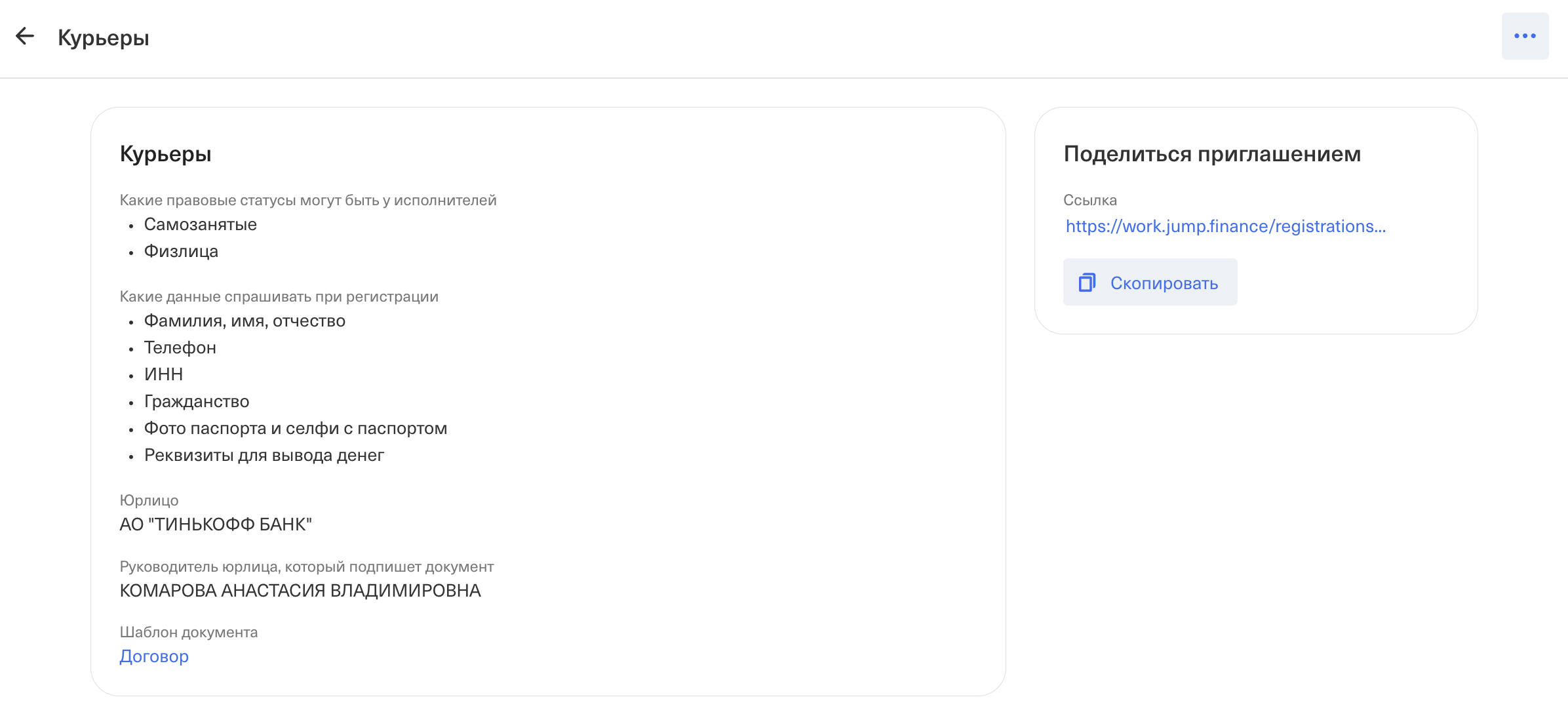Select the Самозанятые list item
Image resolution: width=1568 pixels, height=712 pixels.
pyautogui.click(x=200, y=224)
